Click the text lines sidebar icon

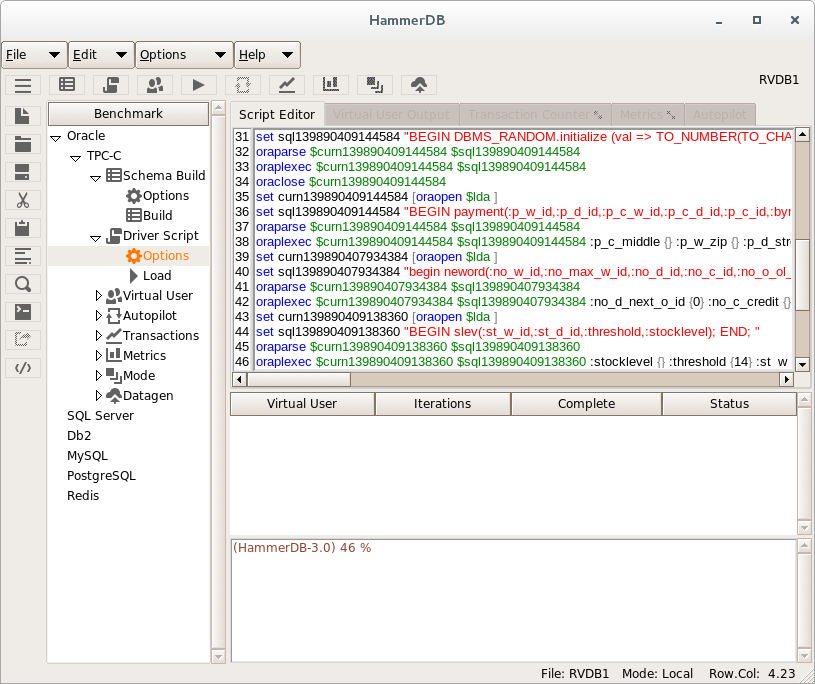(x=23, y=256)
